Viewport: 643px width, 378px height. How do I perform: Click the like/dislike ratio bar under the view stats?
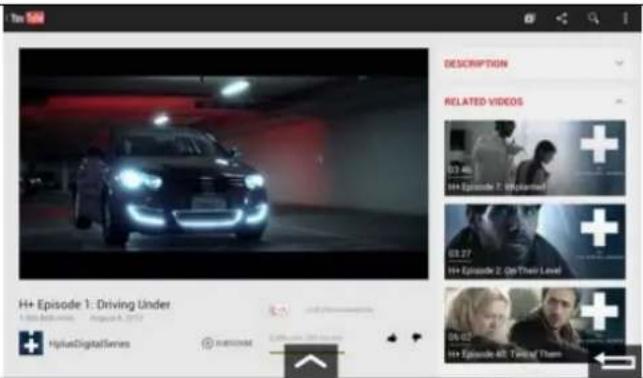point(307,352)
